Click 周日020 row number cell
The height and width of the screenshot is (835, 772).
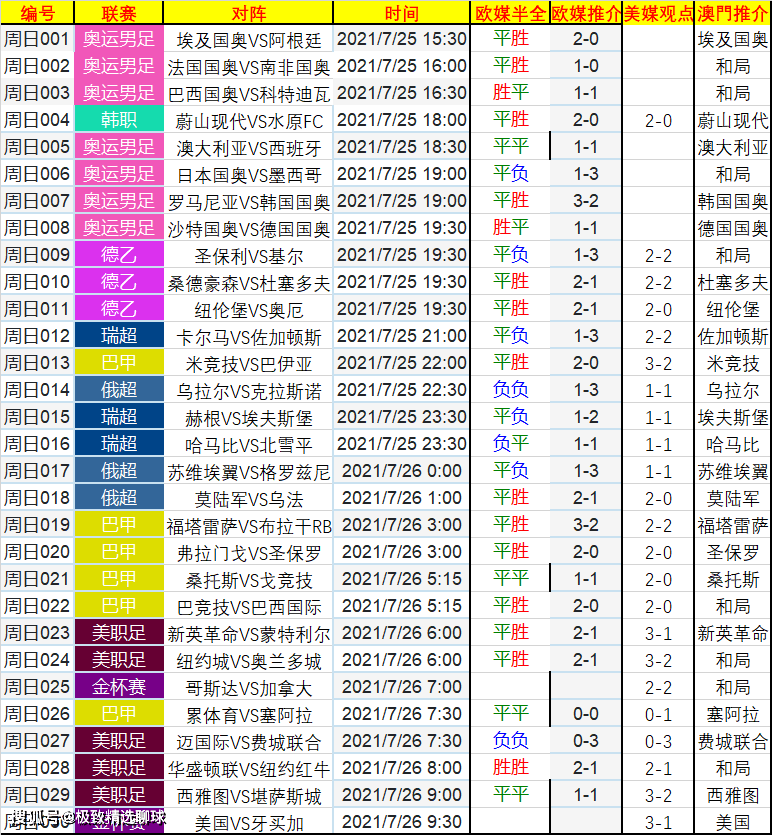37,552
